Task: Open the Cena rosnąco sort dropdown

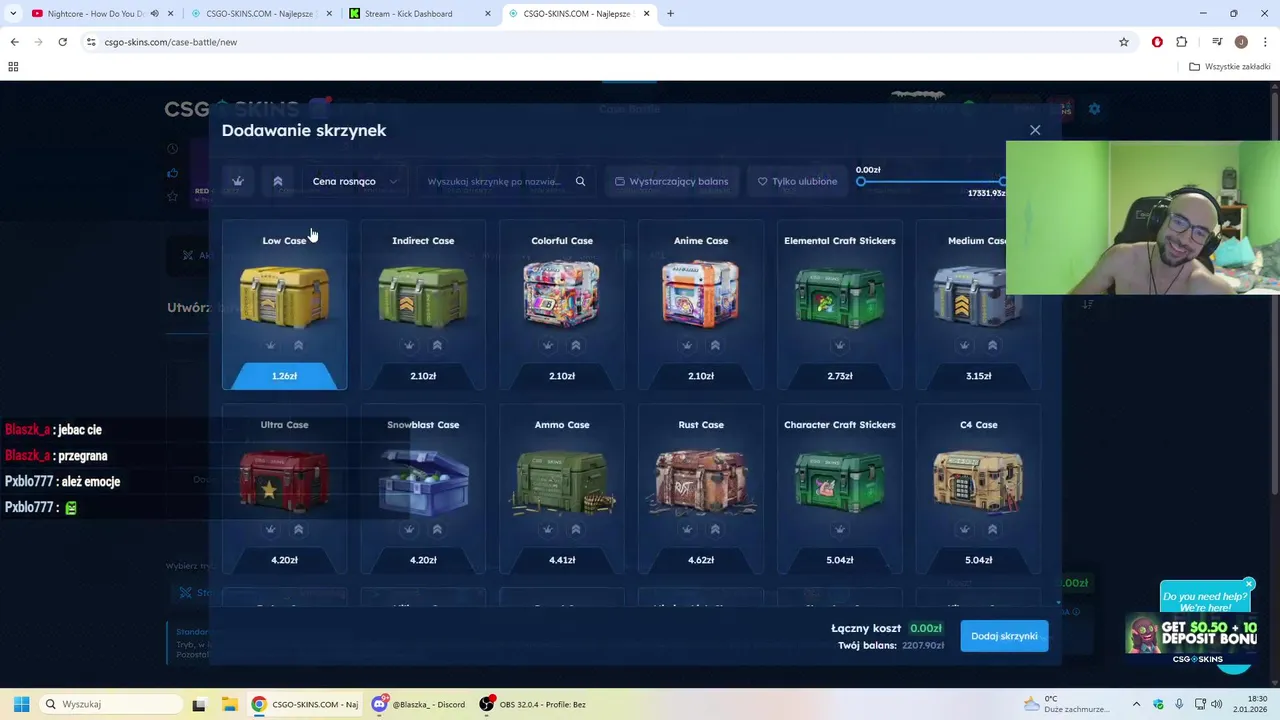Action: click(355, 181)
